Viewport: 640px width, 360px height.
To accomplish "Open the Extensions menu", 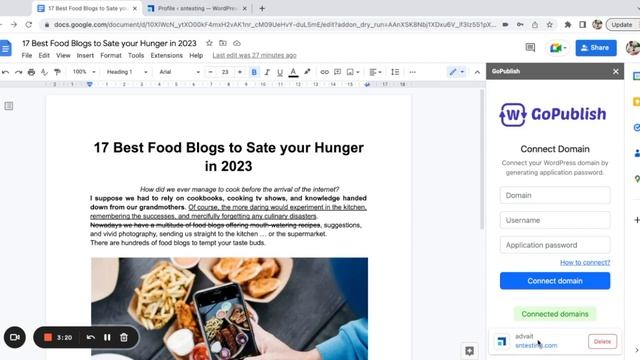I will tap(167, 56).
